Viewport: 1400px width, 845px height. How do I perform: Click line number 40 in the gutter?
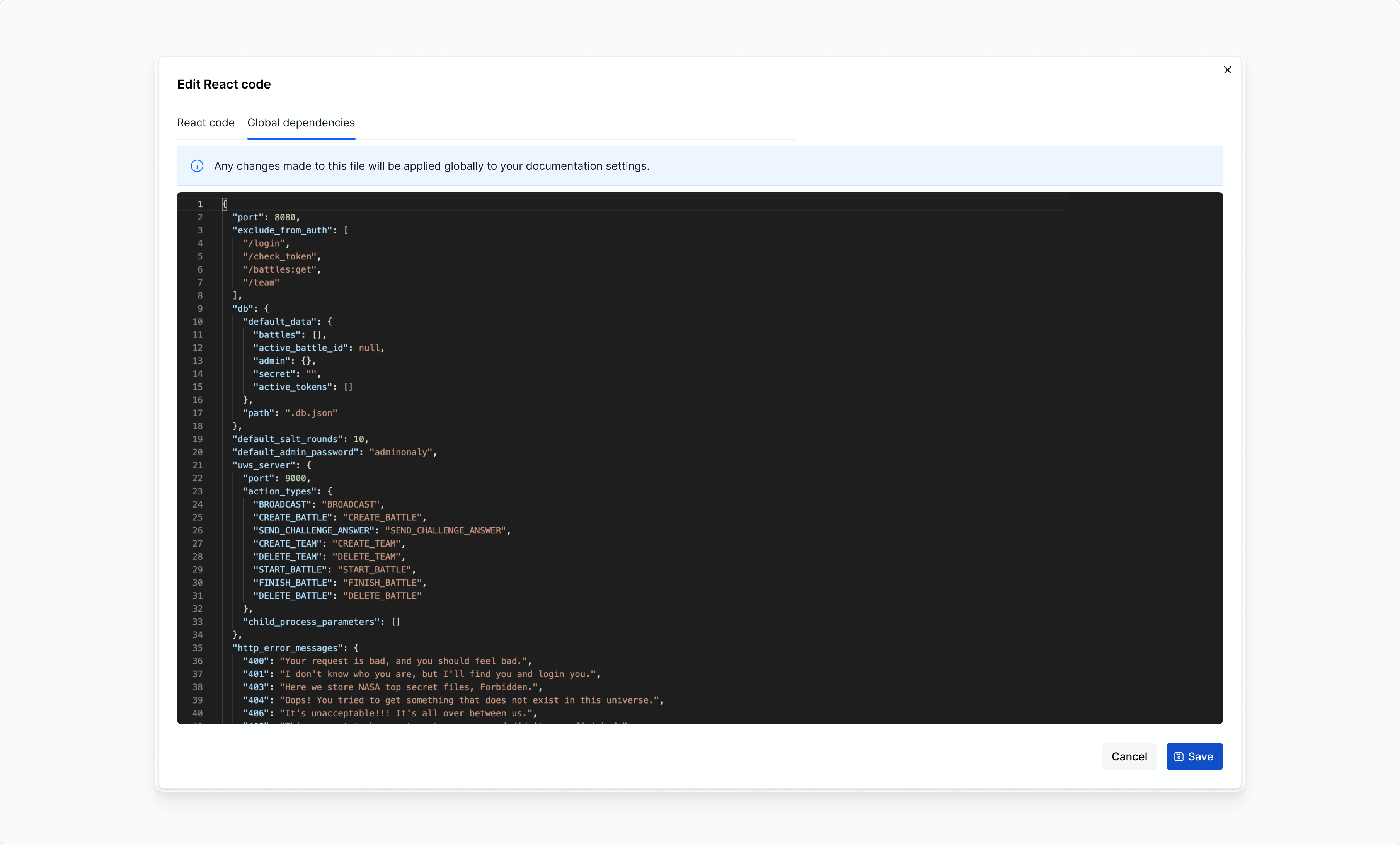click(198, 714)
